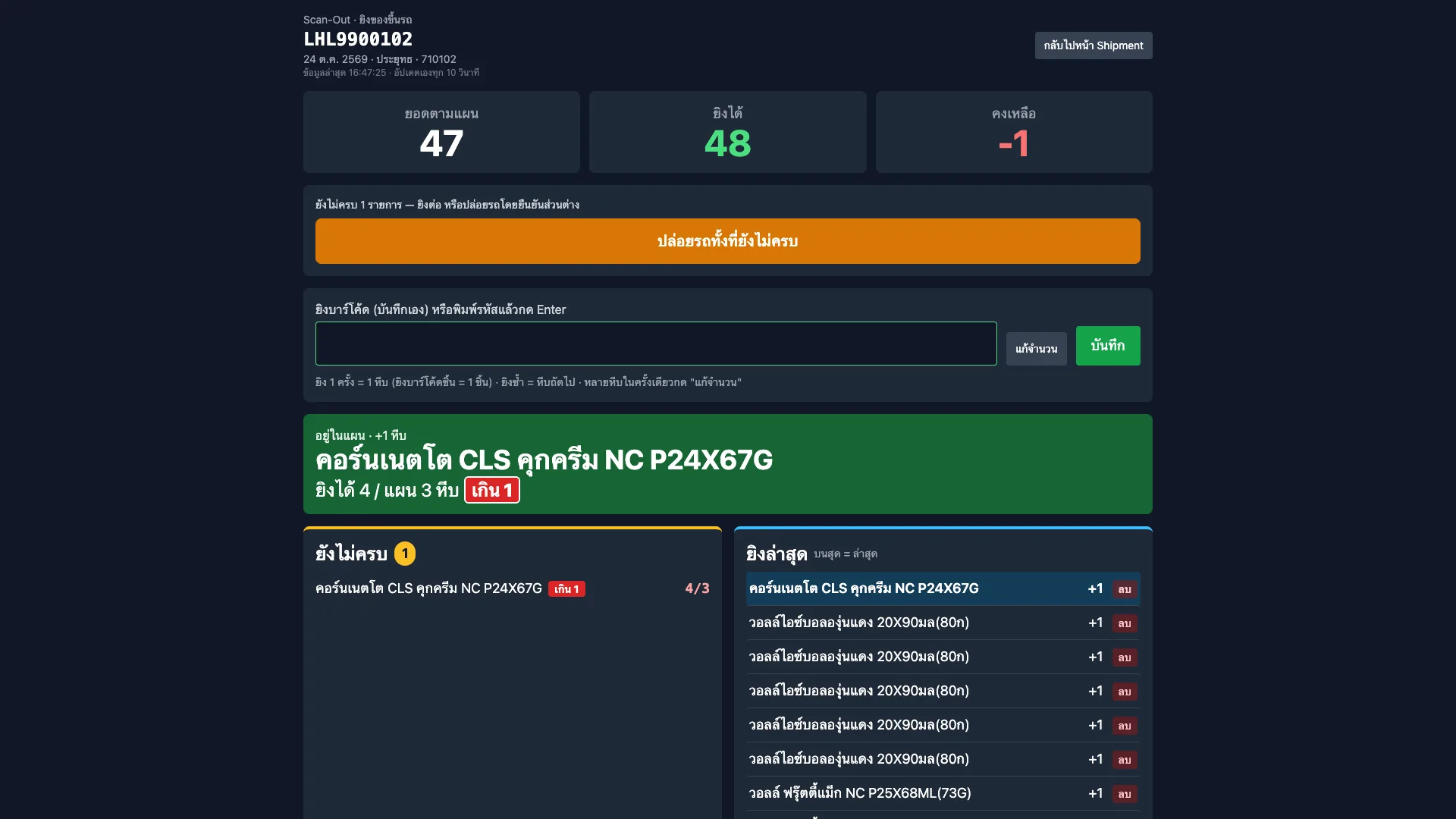
Task: Click the คงเหลือ value -1
Action: click(1014, 143)
